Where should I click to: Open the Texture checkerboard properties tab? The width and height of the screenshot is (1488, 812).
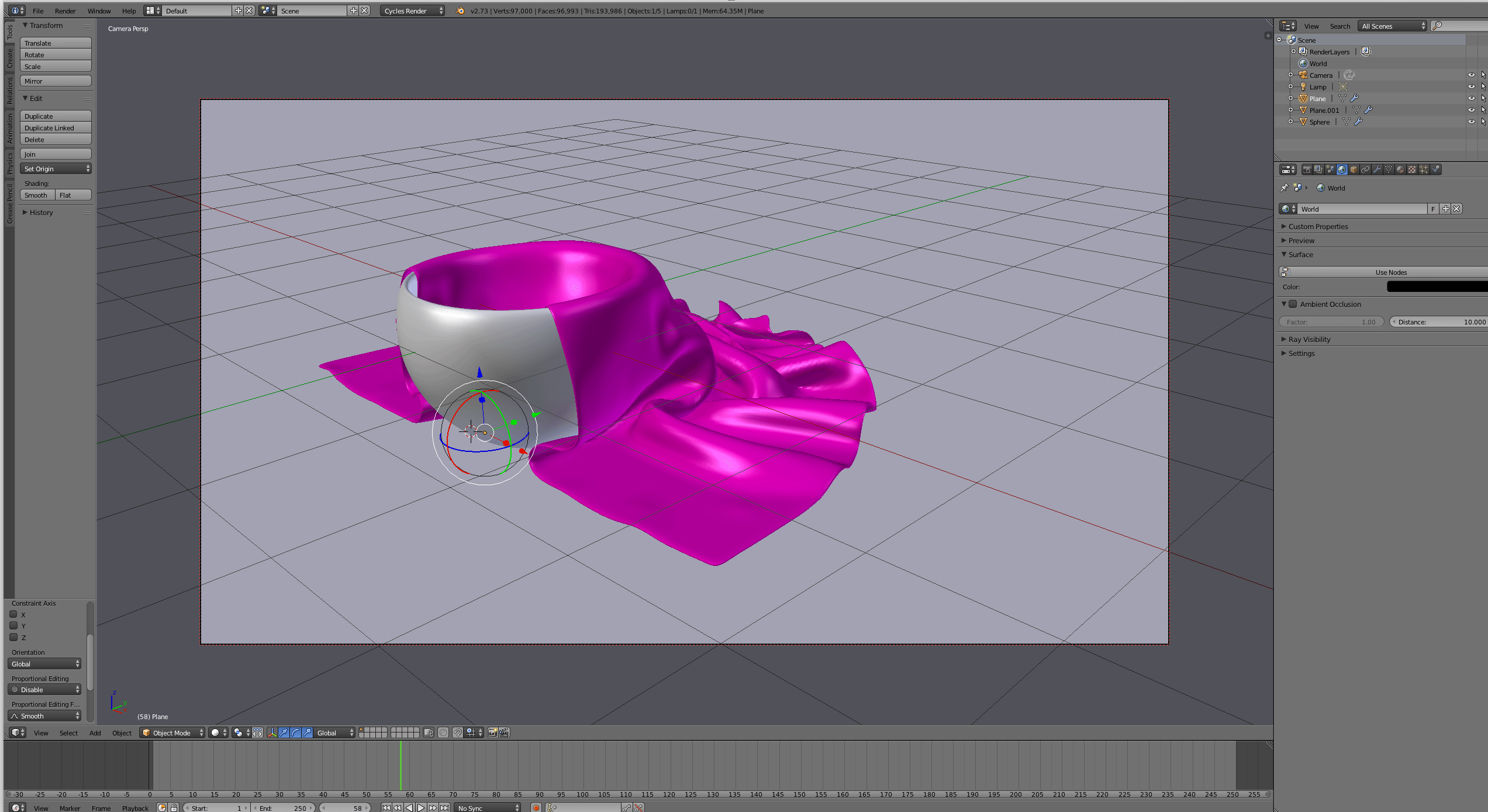click(1412, 170)
